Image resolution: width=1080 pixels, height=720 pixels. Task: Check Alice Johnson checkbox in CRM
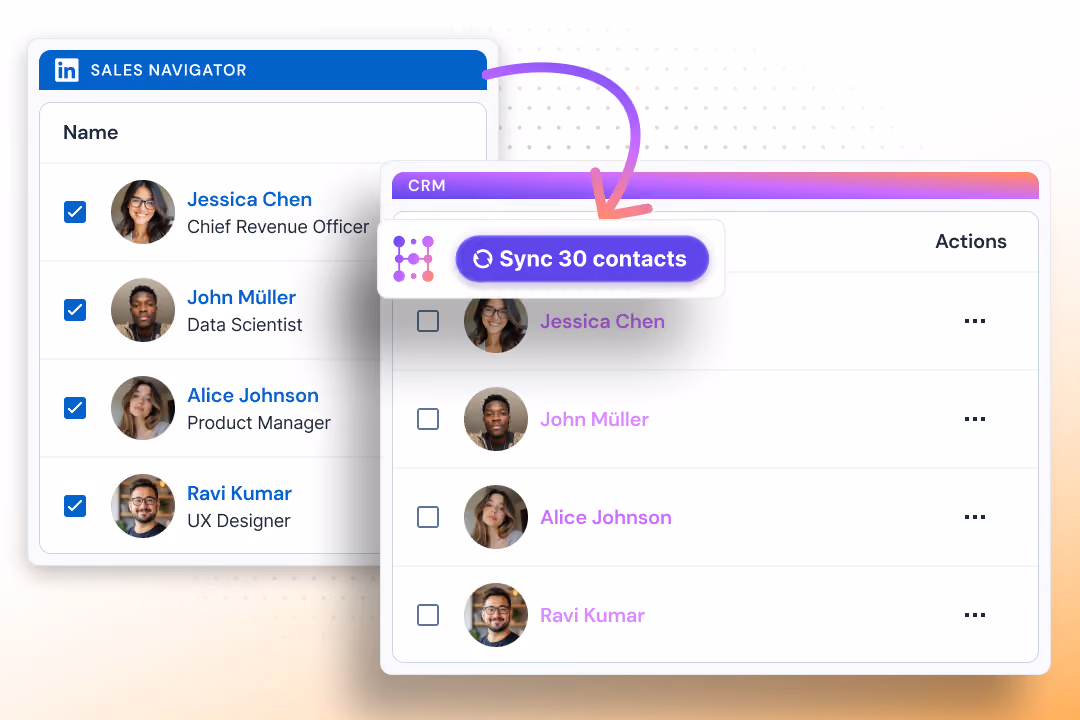428,517
